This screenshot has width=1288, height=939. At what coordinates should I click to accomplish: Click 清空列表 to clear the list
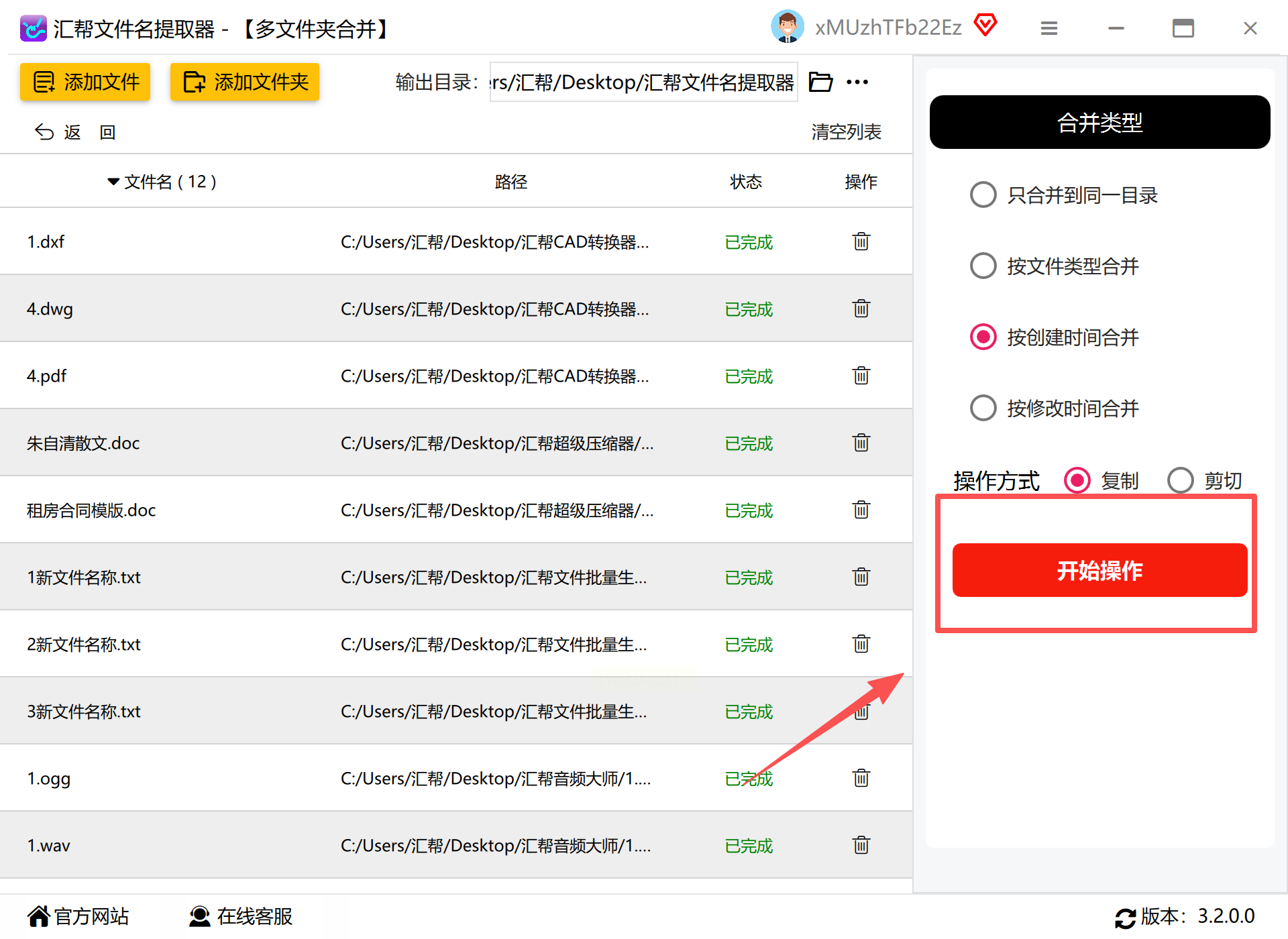[846, 132]
